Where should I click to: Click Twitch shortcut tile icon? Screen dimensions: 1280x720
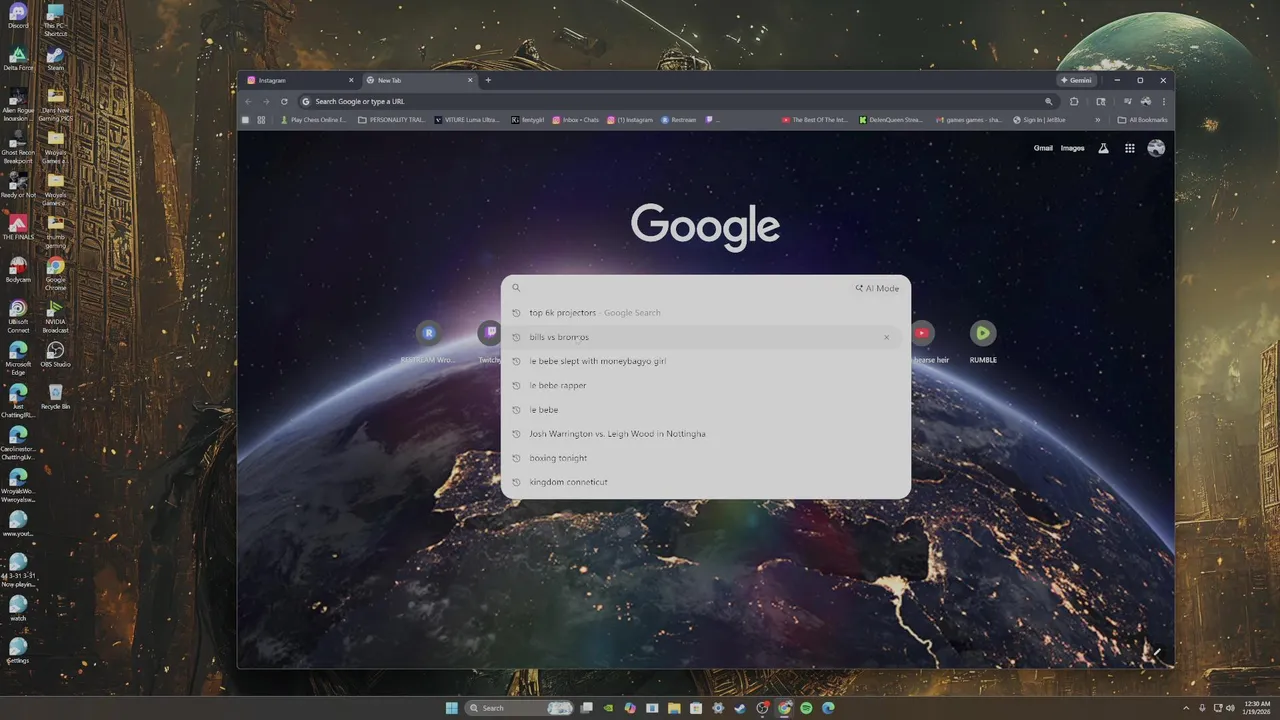tap(489, 333)
